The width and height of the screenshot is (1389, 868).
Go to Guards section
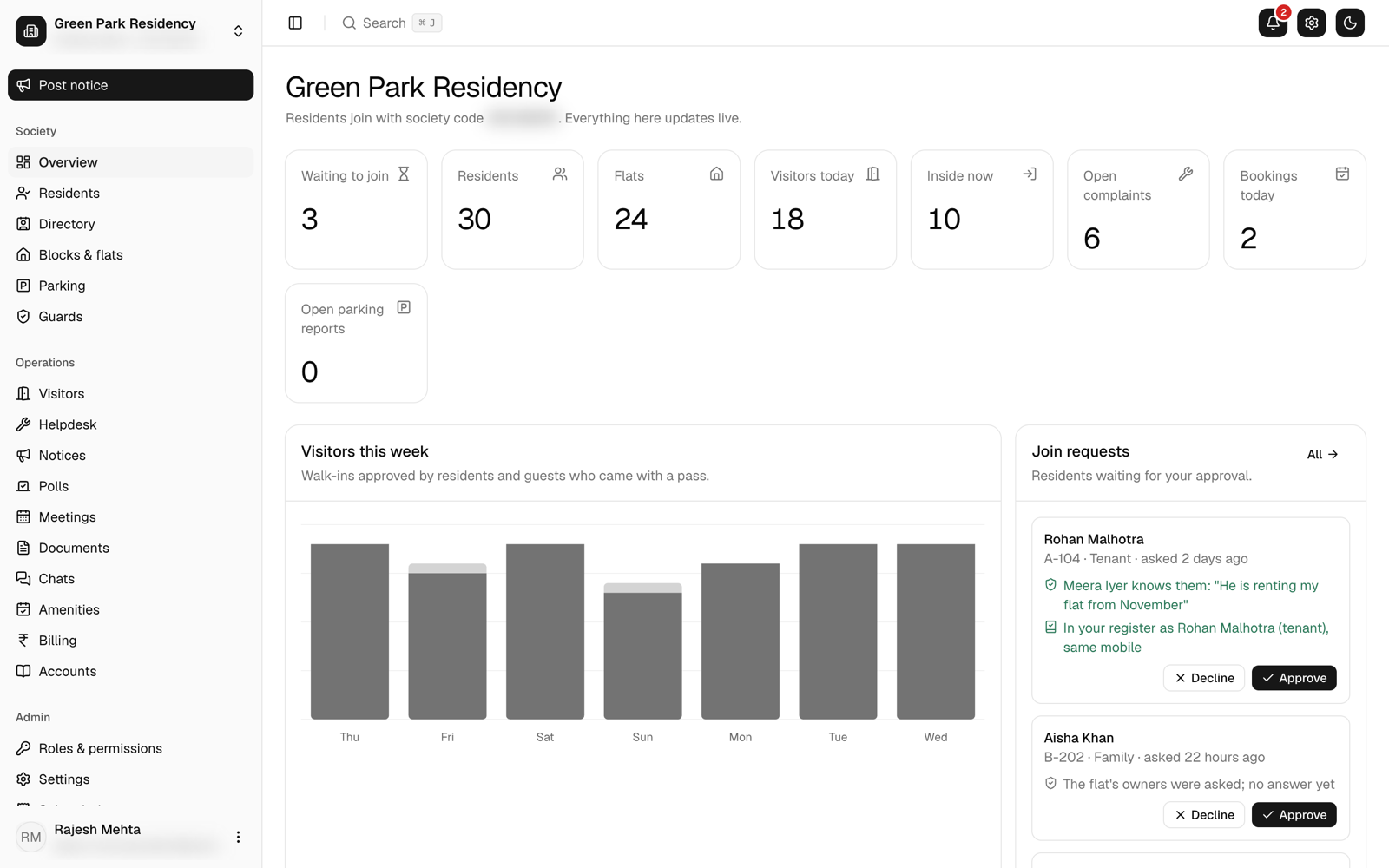tap(130, 317)
